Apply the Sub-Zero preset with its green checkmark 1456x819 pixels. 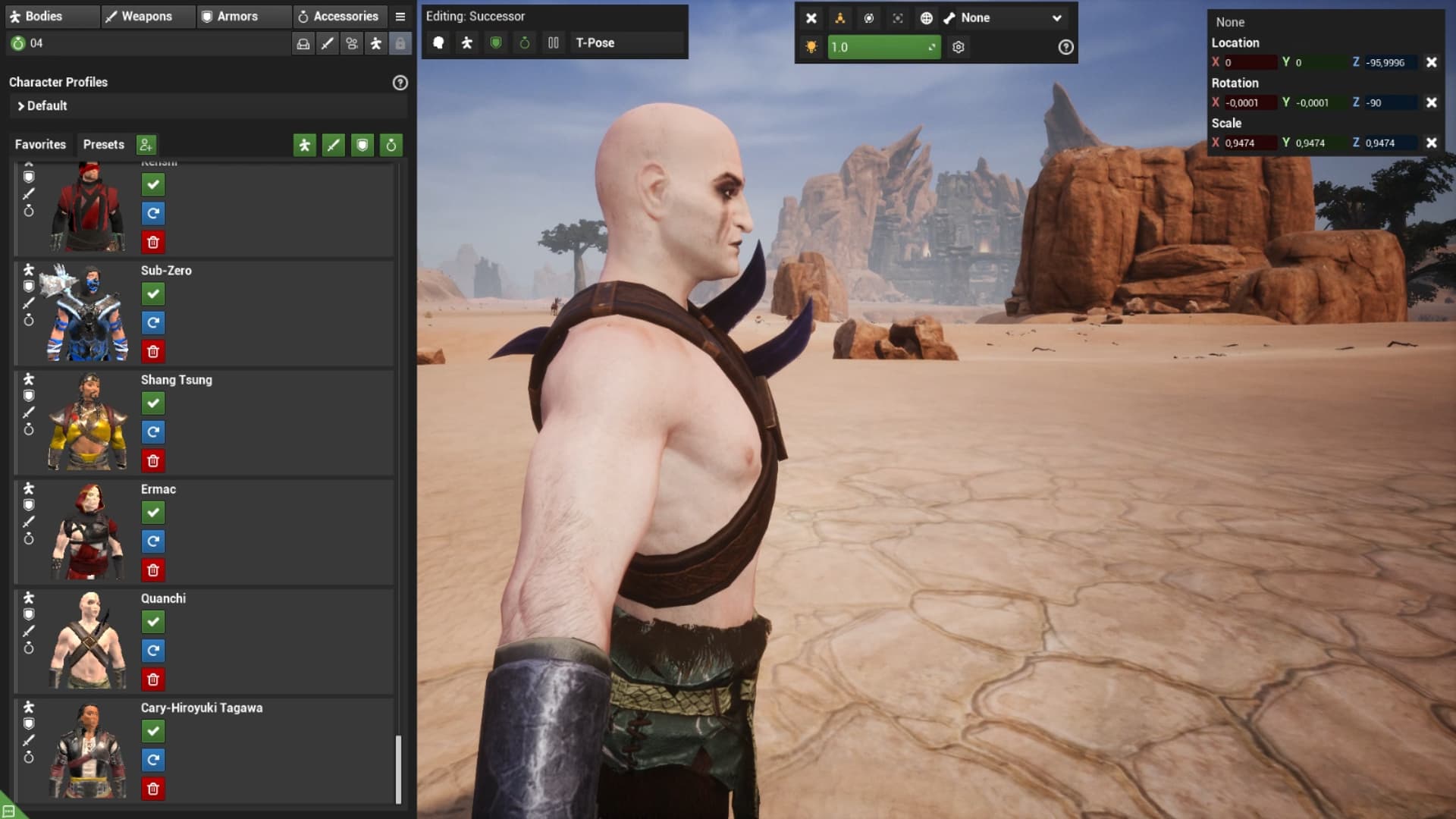pyautogui.click(x=153, y=294)
